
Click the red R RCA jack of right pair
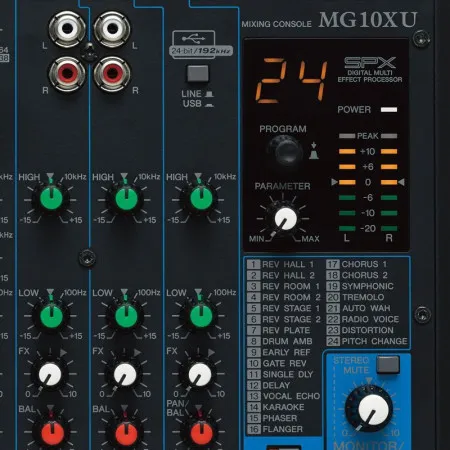(x=112, y=73)
